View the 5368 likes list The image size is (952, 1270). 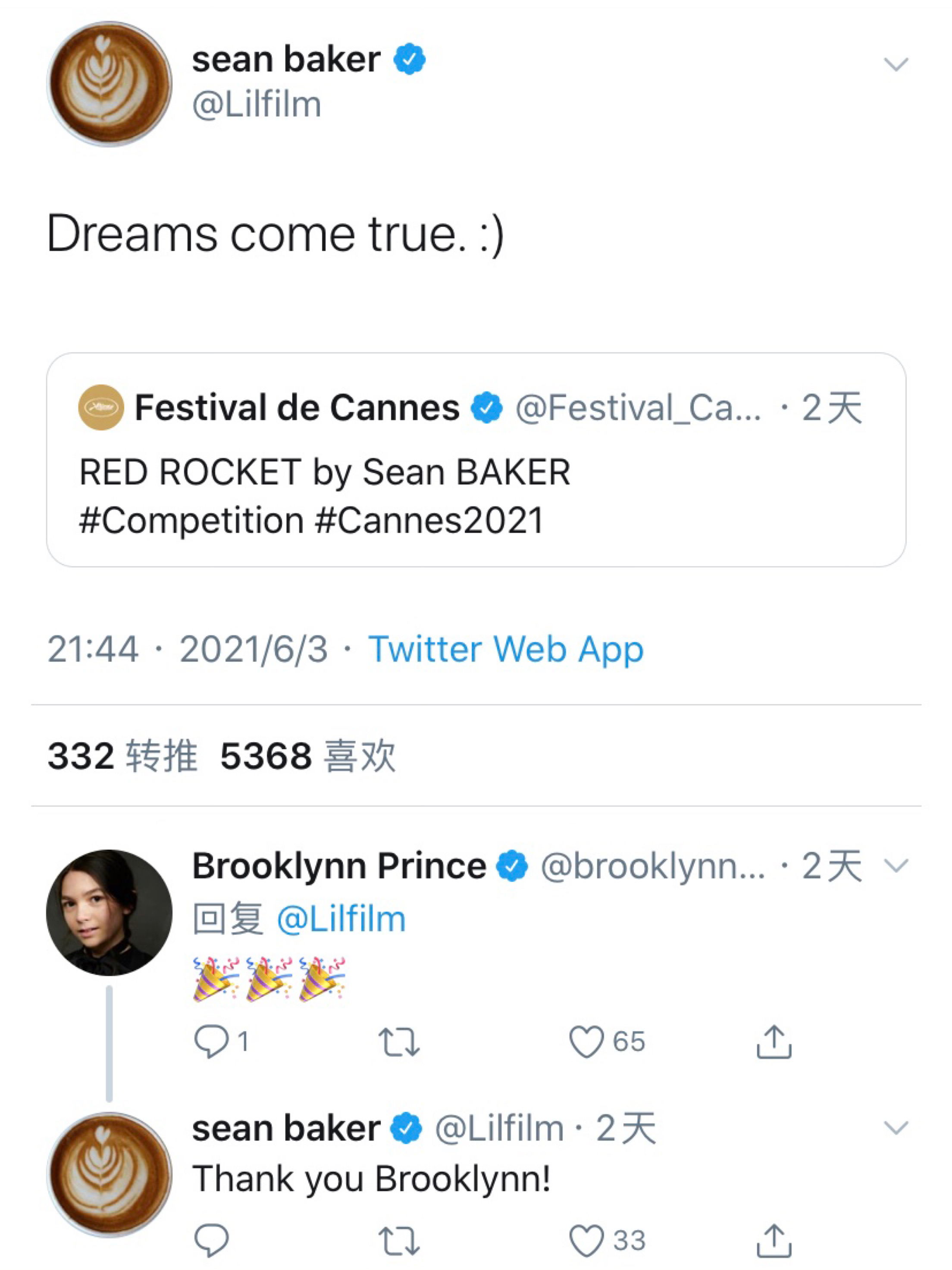pyautogui.click(x=308, y=756)
